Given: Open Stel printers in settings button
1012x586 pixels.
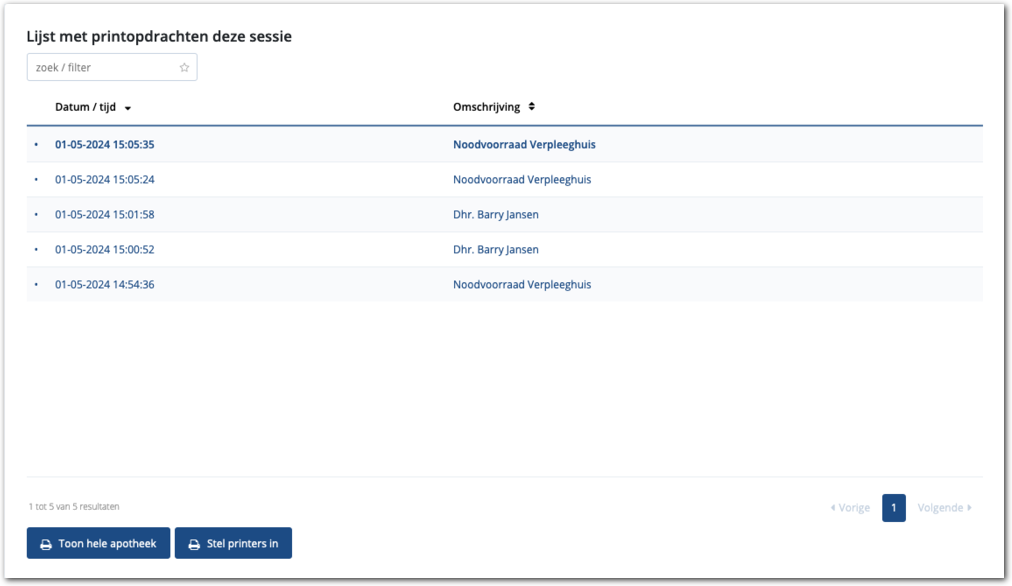Looking at the screenshot, I should point(233,544).
